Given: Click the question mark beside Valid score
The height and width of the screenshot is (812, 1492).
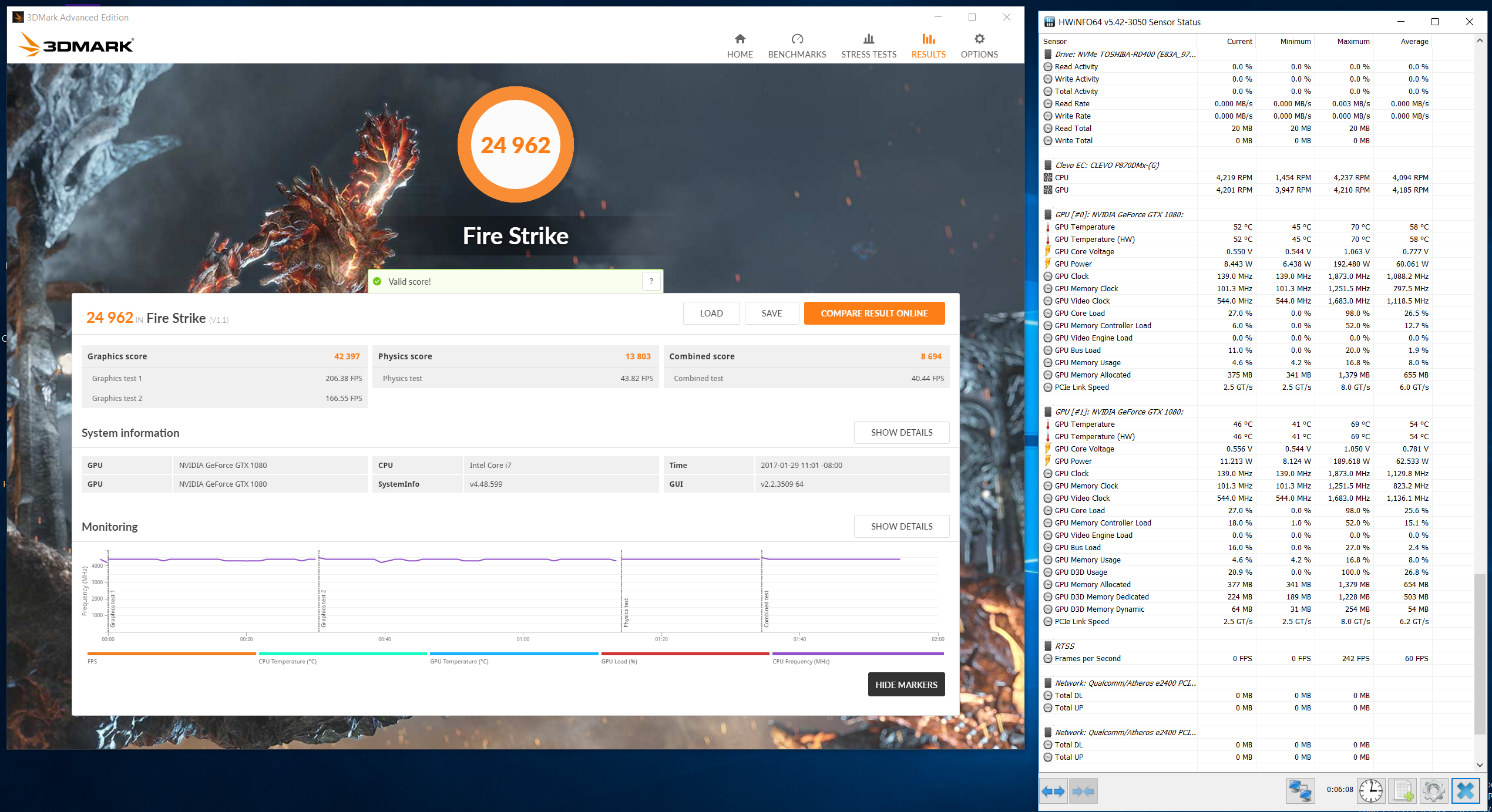Looking at the screenshot, I should pyautogui.click(x=651, y=281).
